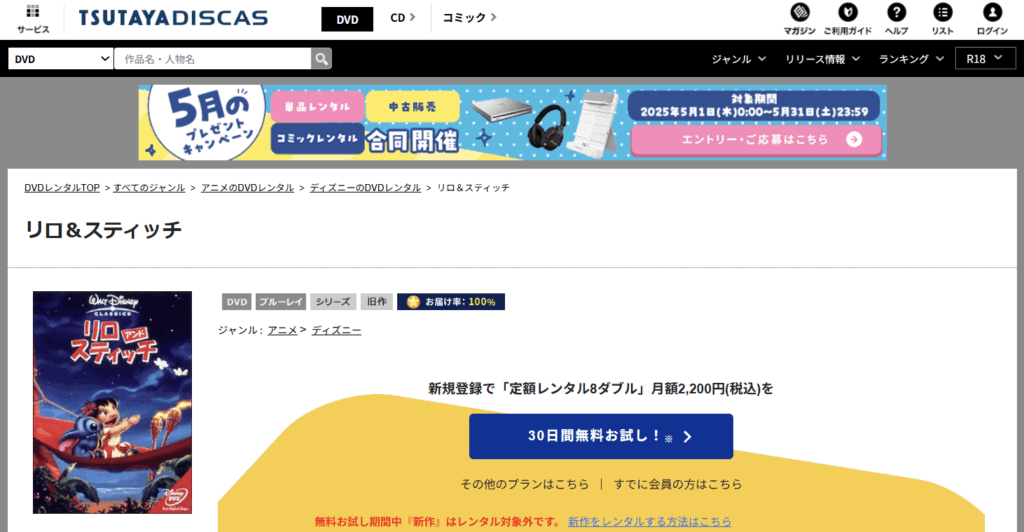Open ディズニーのDVDレンタル breadcrumb link
Screen dimensions: 1024x532
(x=365, y=188)
